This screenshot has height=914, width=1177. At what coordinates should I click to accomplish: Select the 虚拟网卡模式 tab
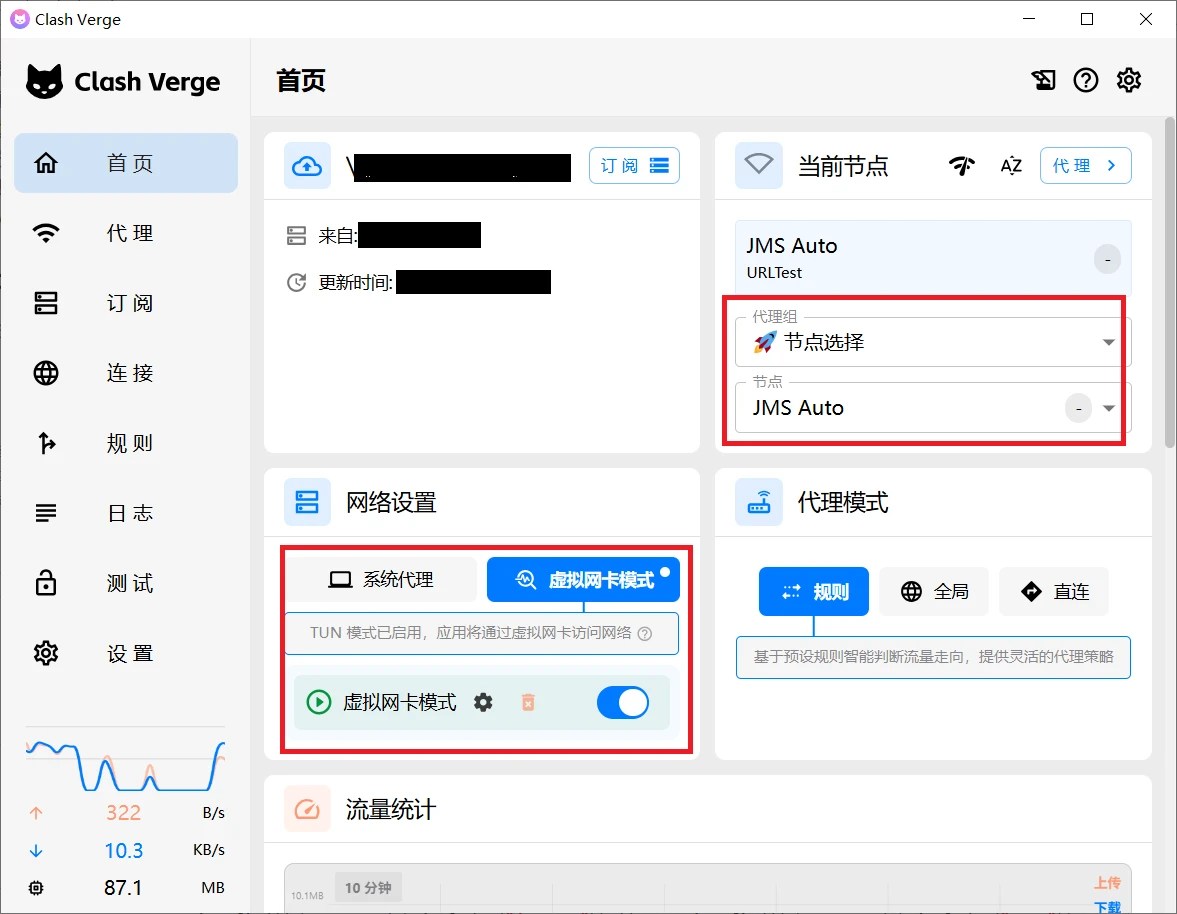583,579
